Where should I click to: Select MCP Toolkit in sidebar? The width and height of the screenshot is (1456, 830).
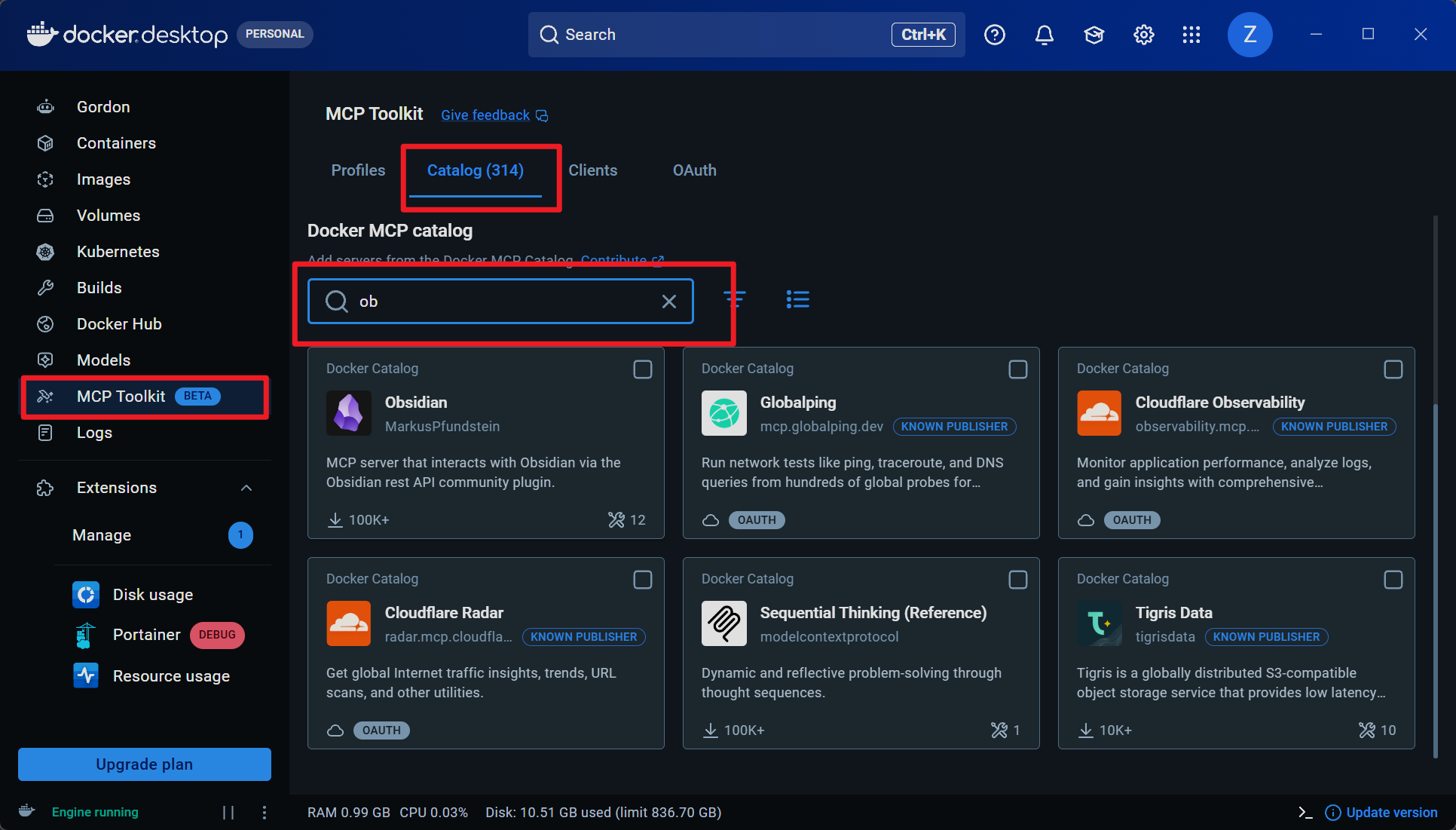tap(145, 397)
